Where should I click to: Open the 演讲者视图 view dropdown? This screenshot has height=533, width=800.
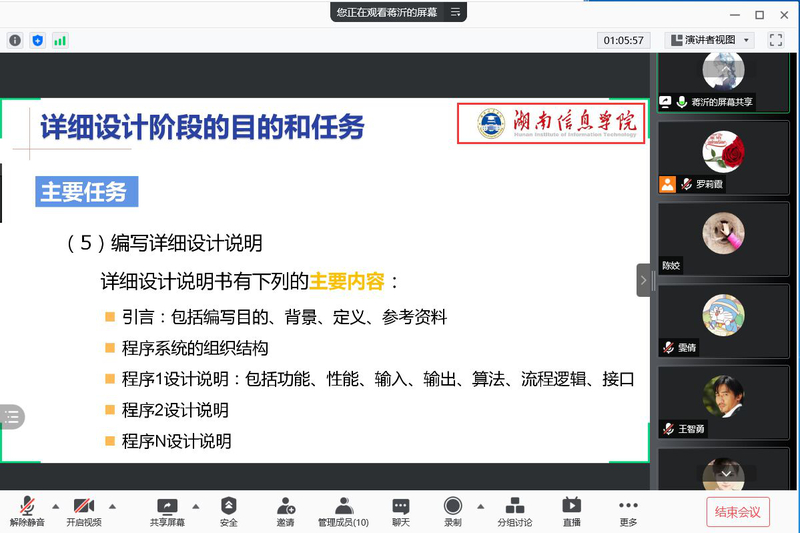pyautogui.click(x=710, y=40)
